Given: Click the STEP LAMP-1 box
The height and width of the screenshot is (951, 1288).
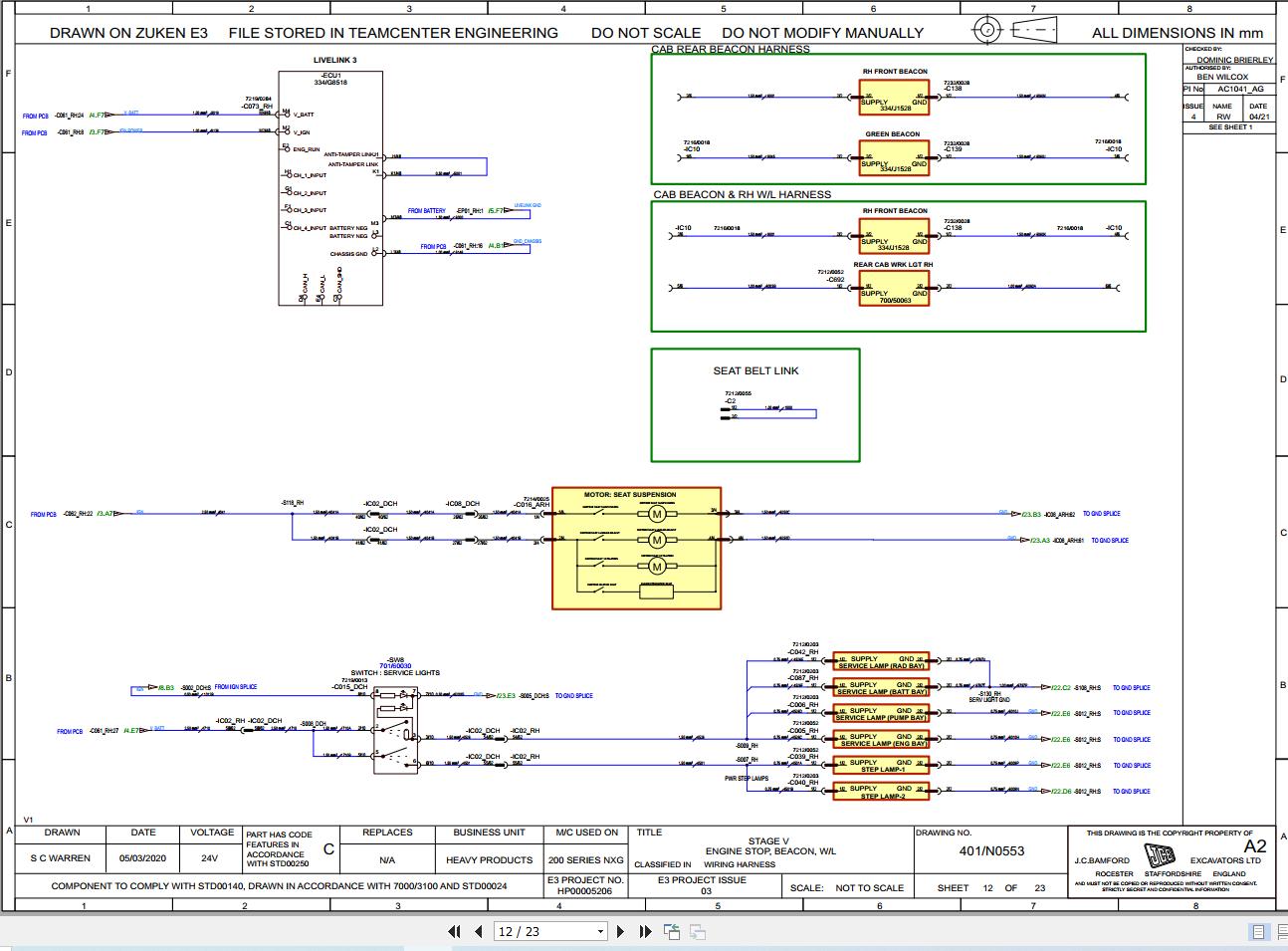Looking at the screenshot, I should [881, 766].
